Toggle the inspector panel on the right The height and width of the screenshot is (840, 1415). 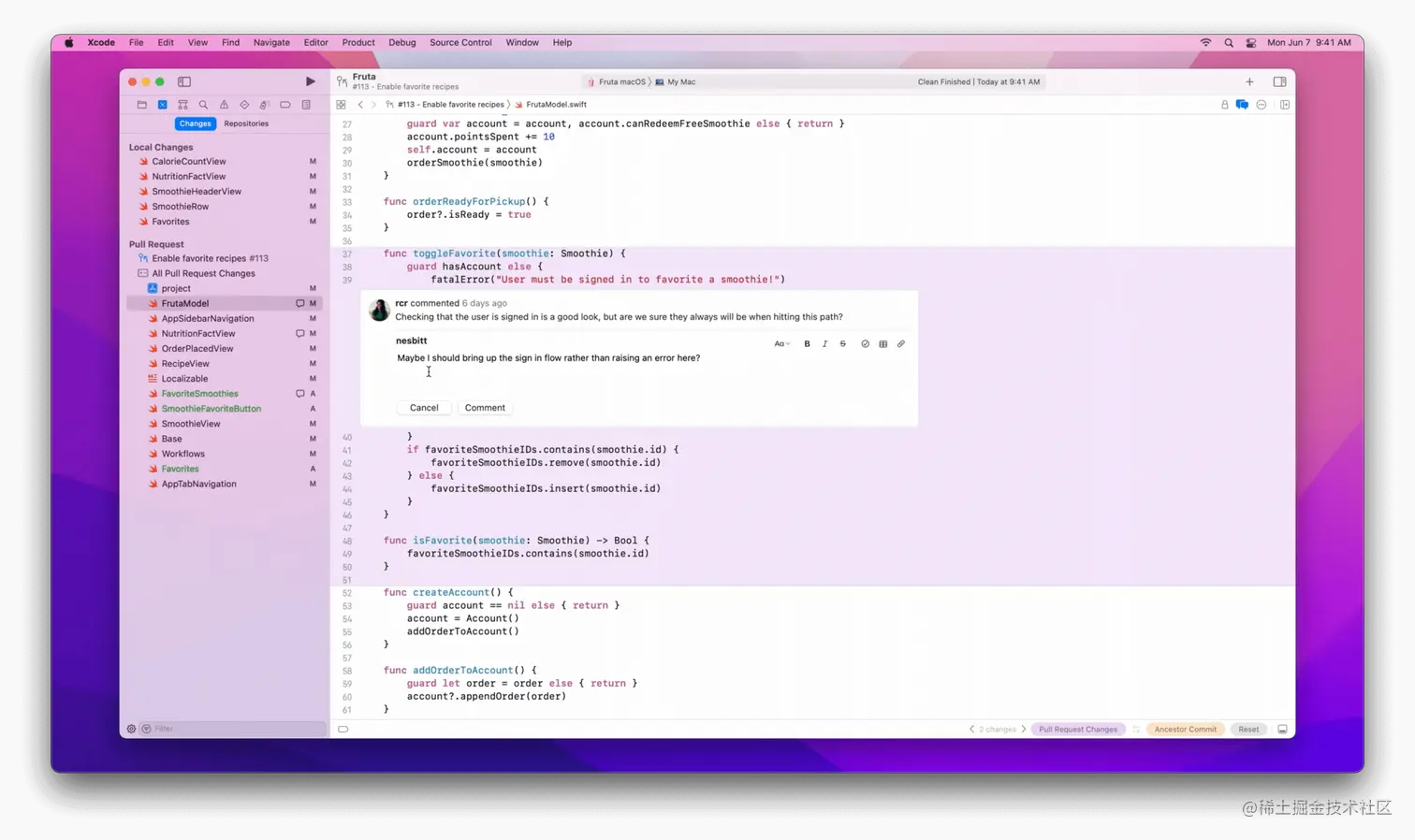(1279, 81)
